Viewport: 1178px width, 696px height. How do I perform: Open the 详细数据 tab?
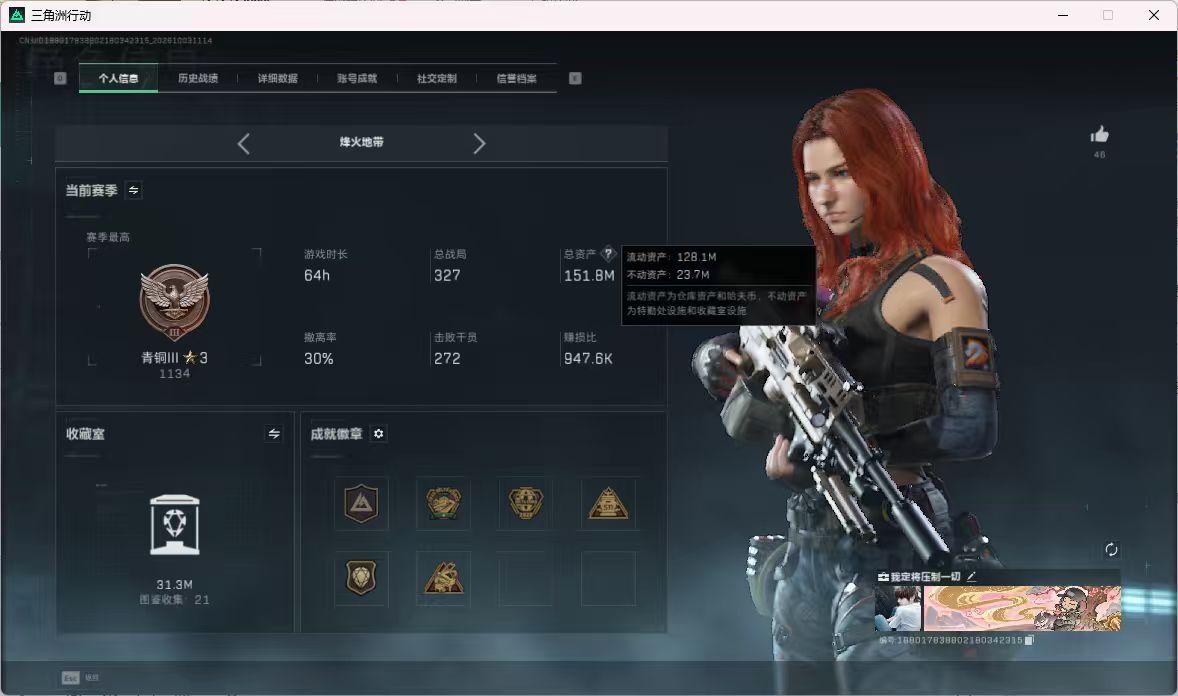tap(277, 78)
